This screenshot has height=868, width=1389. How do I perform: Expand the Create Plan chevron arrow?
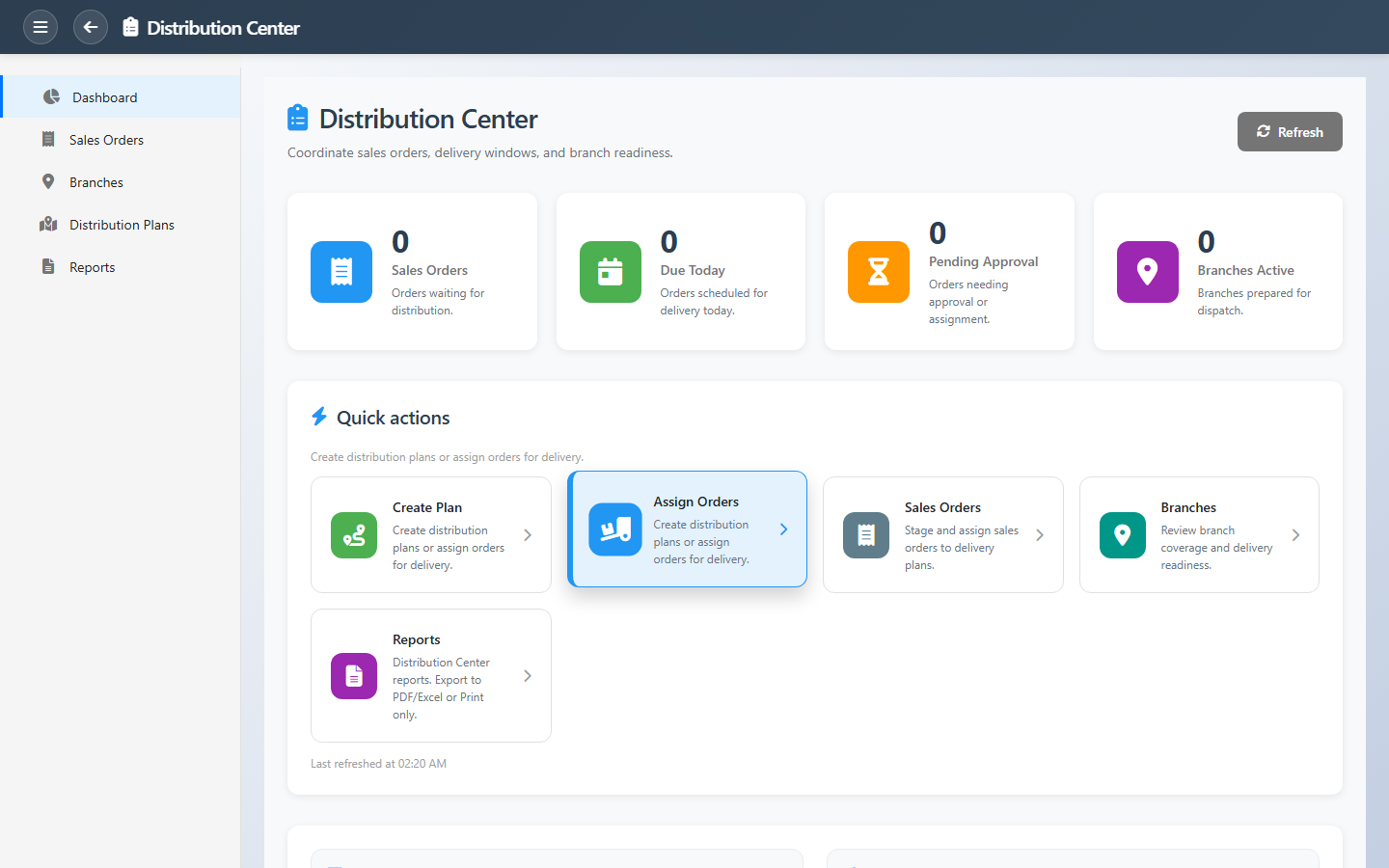click(x=528, y=535)
